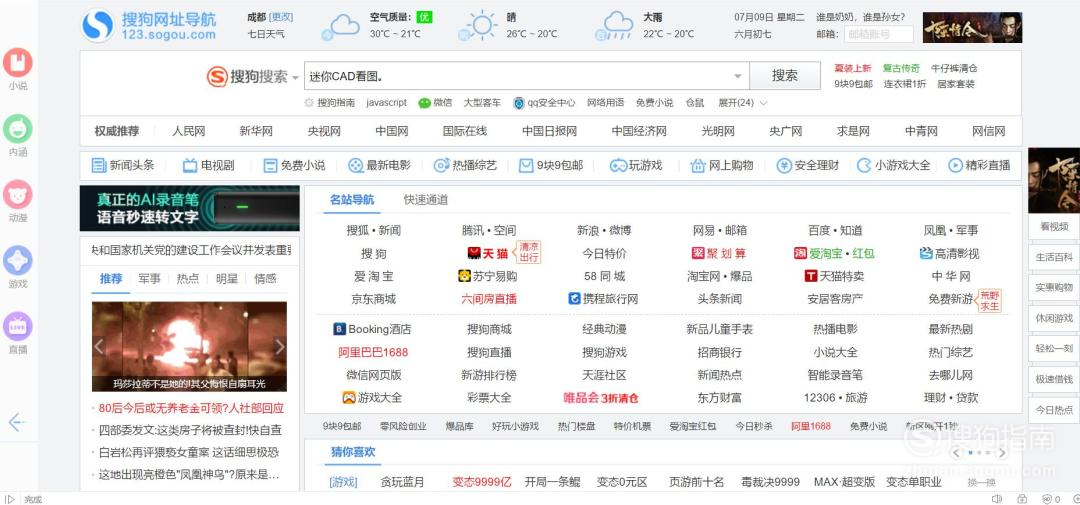Click the sunny weather icon
The width and height of the screenshot is (1080, 505).
pyautogui.click(x=478, y=26)
